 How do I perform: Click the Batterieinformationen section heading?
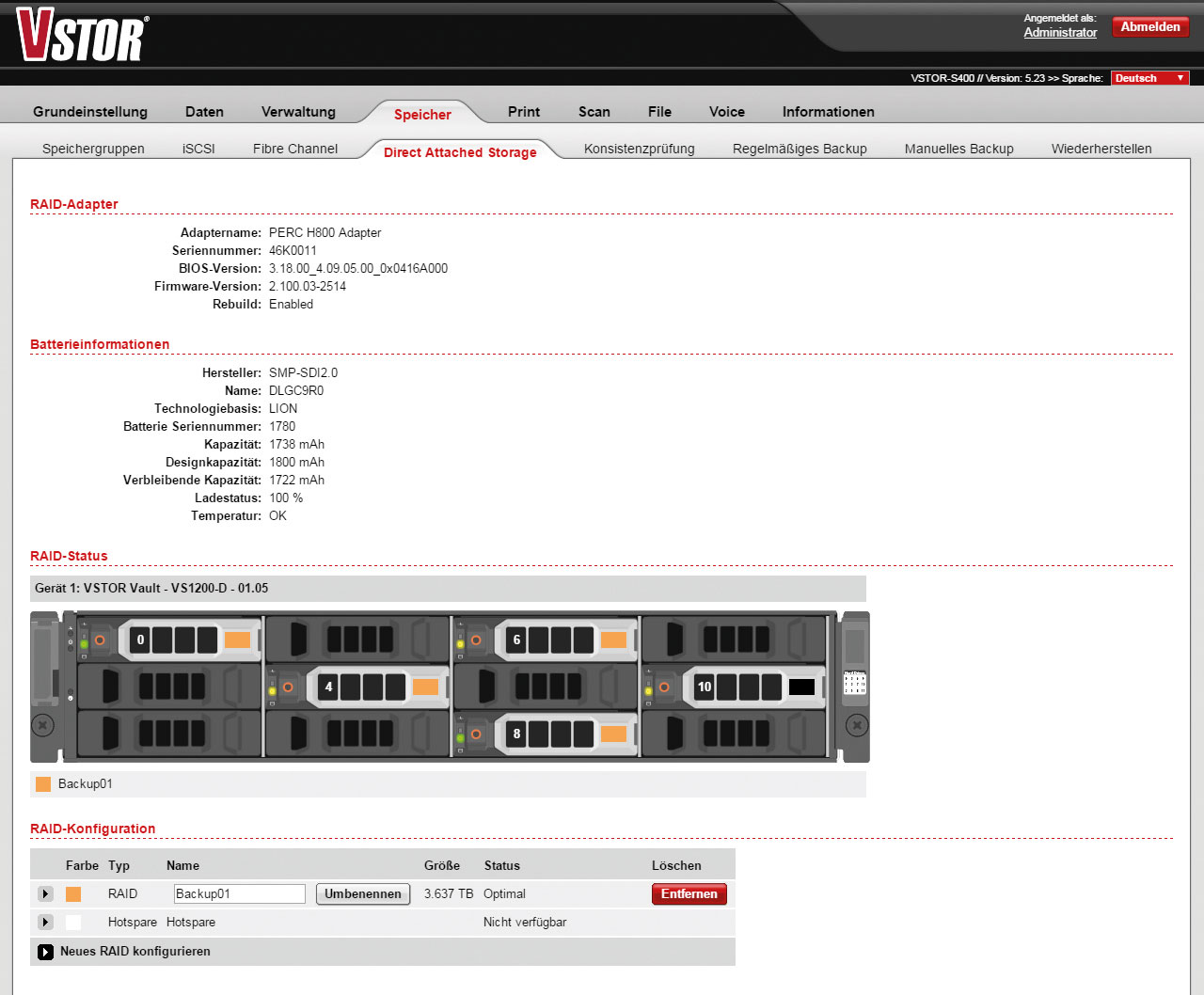[100, 344]
